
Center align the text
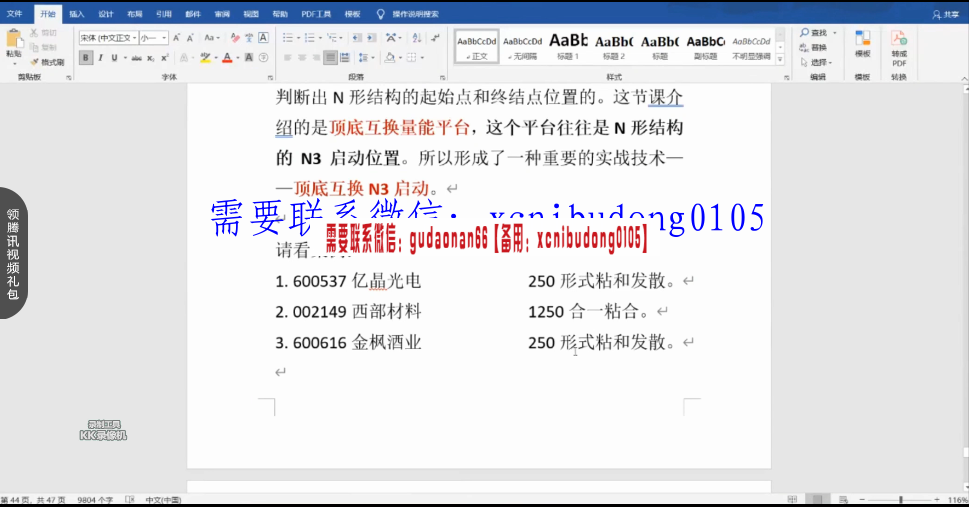(x=302, y=58)
